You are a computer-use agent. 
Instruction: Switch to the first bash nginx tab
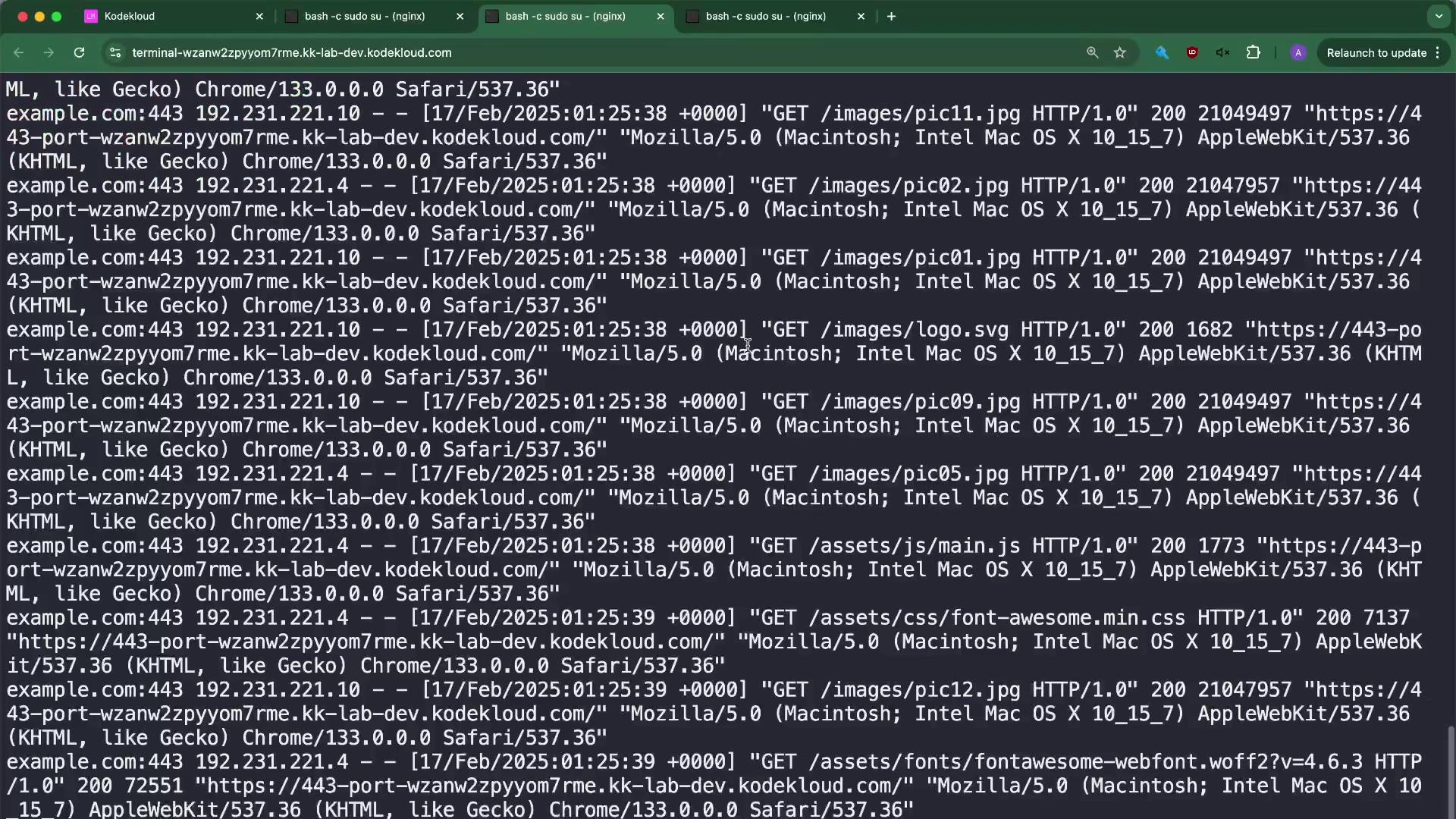point(364,16)
